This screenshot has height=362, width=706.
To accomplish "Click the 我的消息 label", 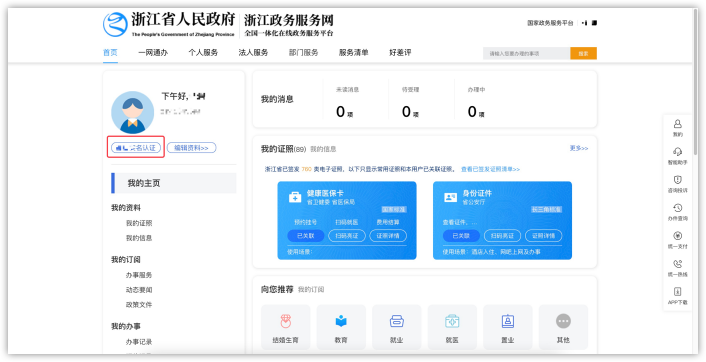I will coord(277,99).
